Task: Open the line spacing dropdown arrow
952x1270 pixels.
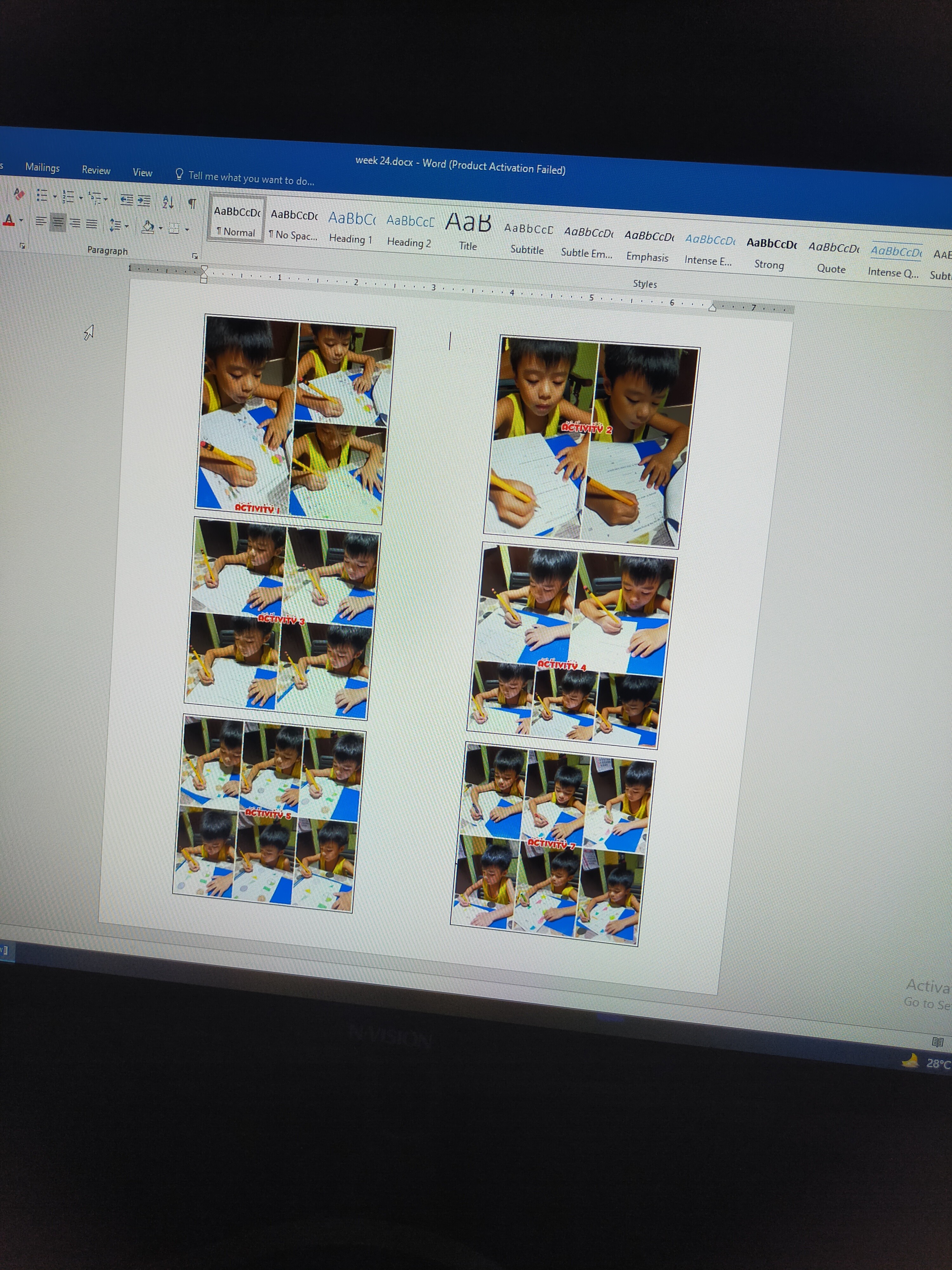Action: tap(127, 226)
